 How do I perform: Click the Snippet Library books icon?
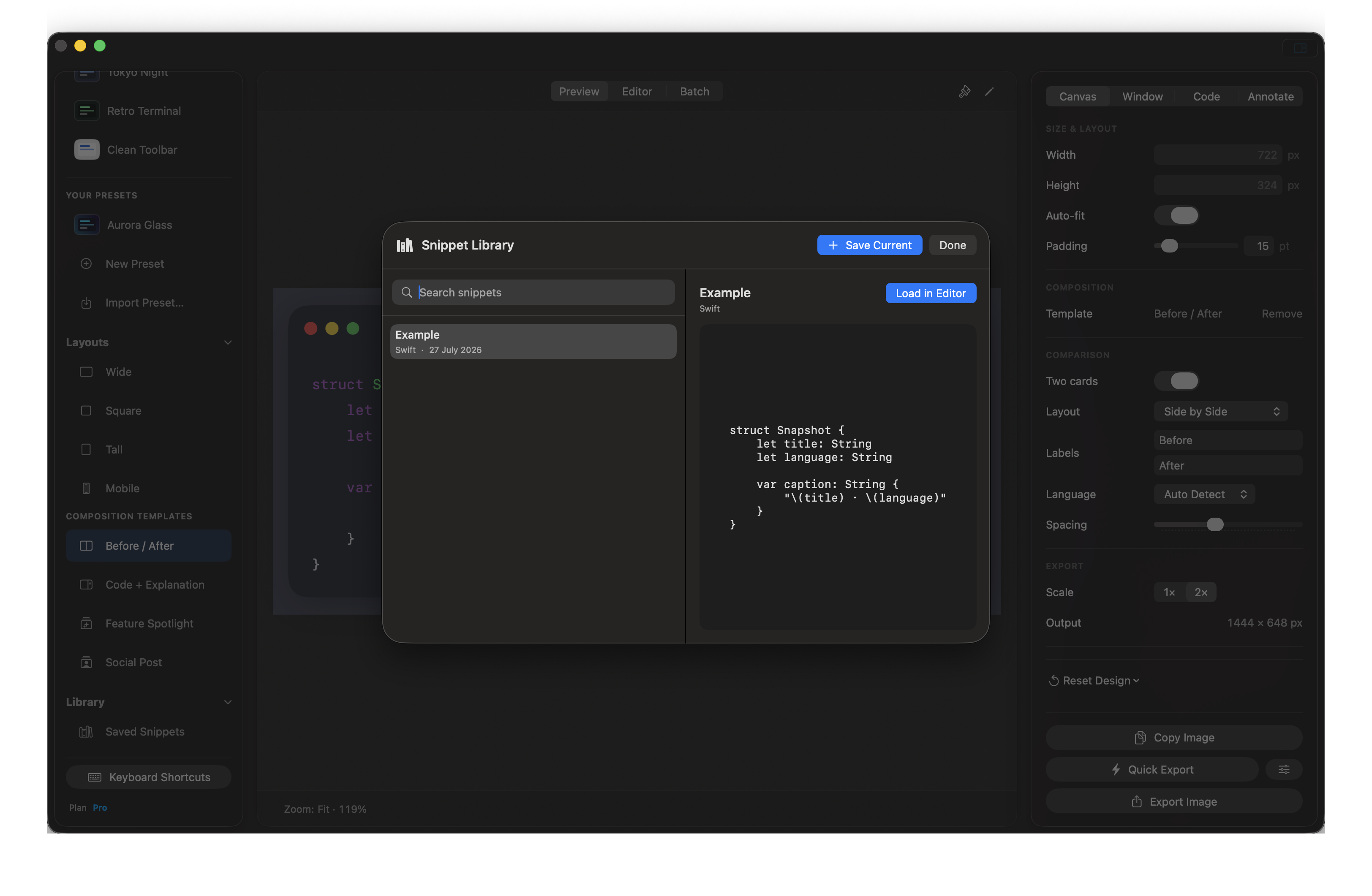click(405, 245)
